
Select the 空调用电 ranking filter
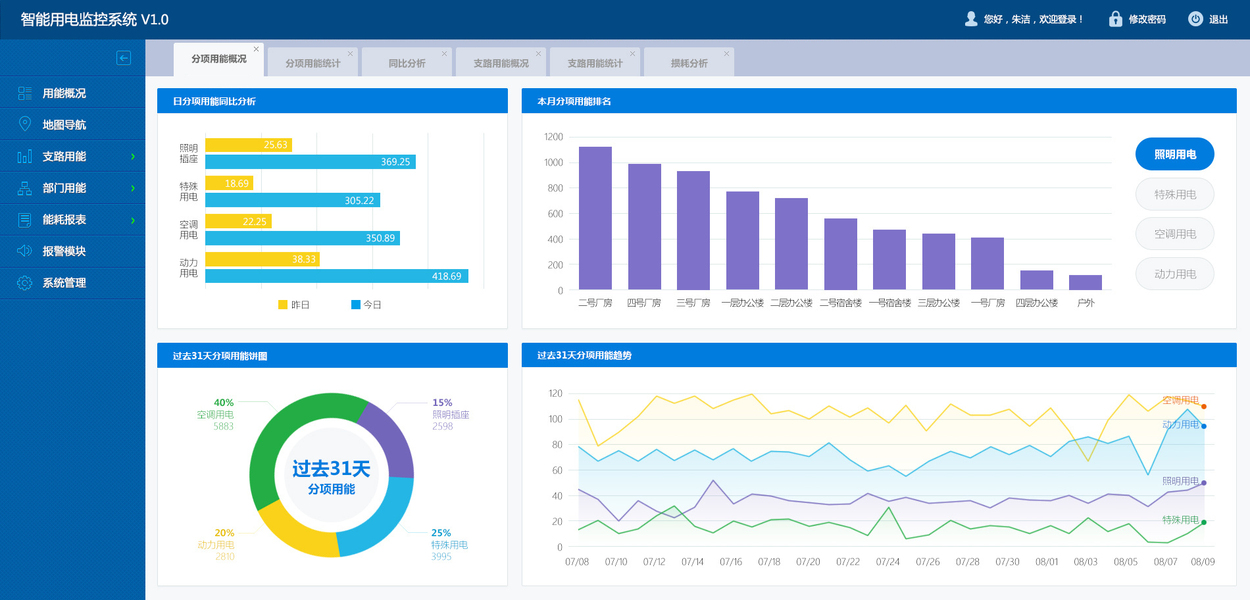pos(1175,234)
